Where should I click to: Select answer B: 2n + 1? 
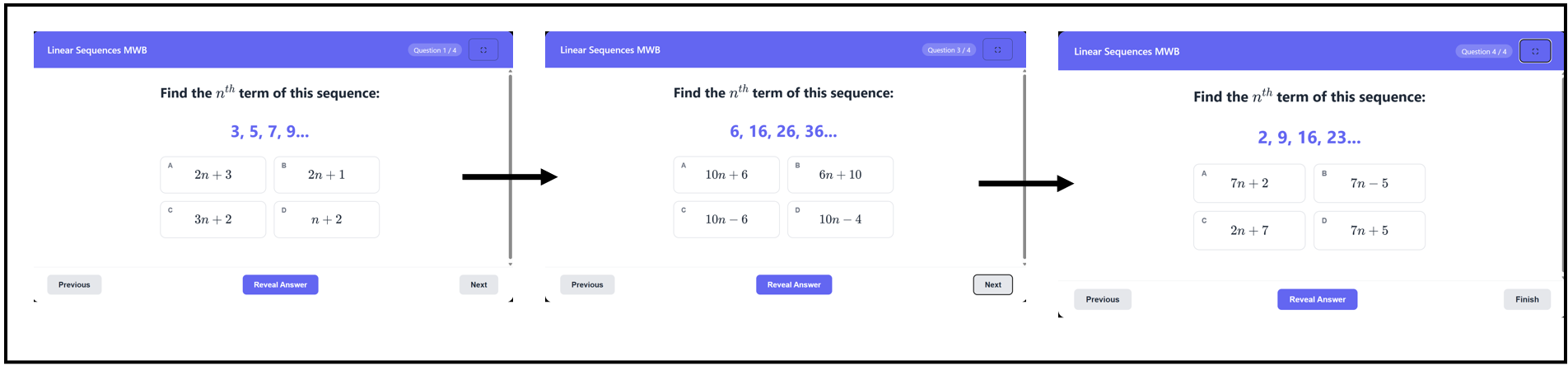327,175
